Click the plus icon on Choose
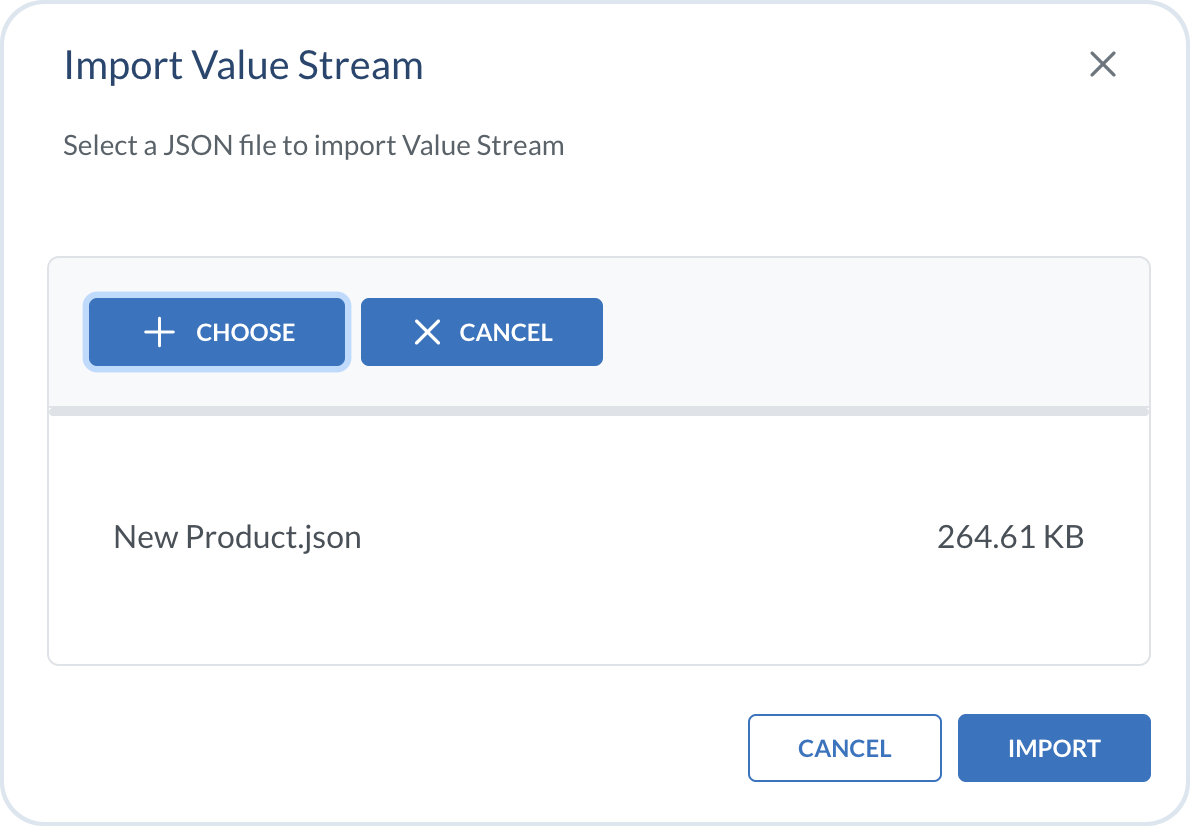 [x=160, y=333]
